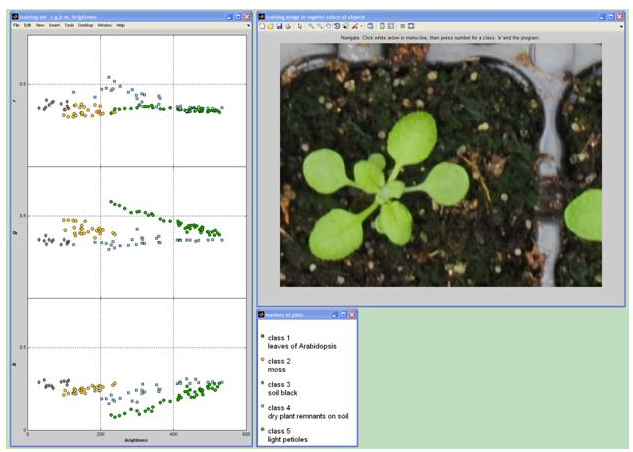This screenshot has width=633, height=452.
Task: Click the dock arrow right of menu bar
Action: click(x=247, y=24)
